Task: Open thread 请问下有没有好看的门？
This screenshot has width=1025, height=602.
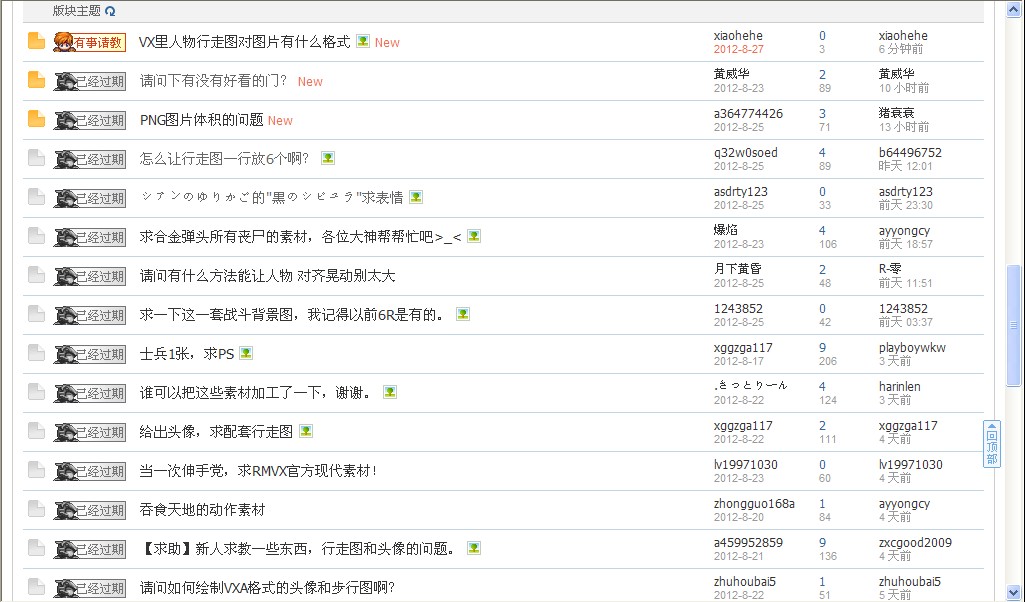Action: pyautogui.click(x=213, y=81)
